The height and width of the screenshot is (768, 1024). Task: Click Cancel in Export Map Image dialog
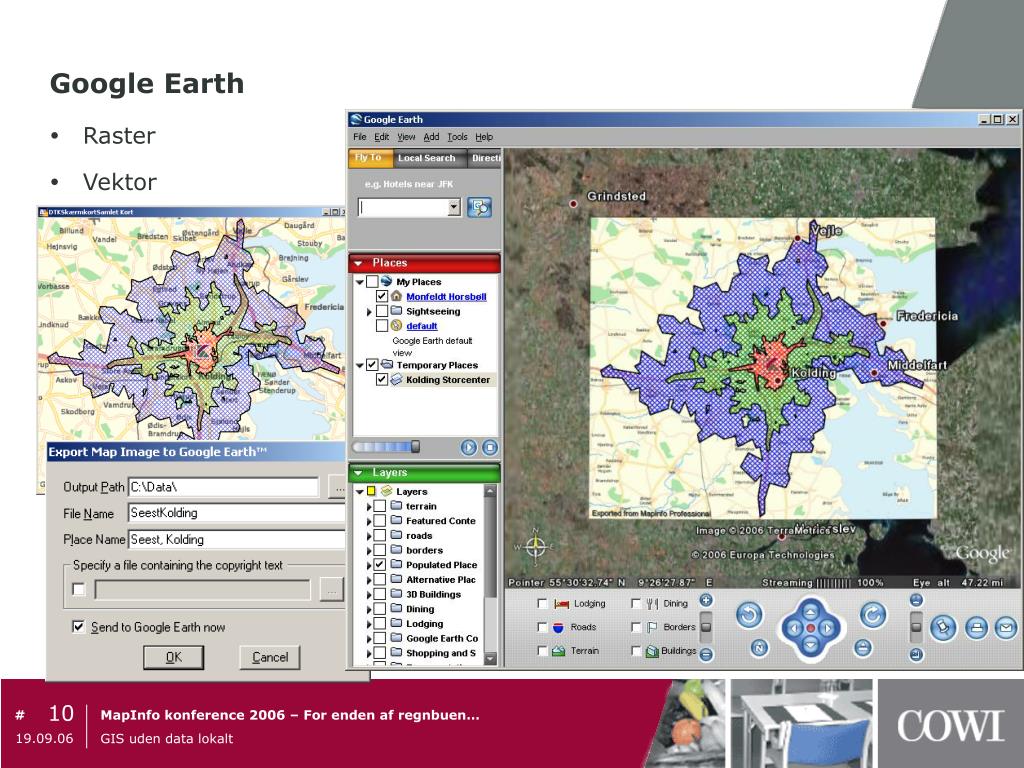coord(270,657)
